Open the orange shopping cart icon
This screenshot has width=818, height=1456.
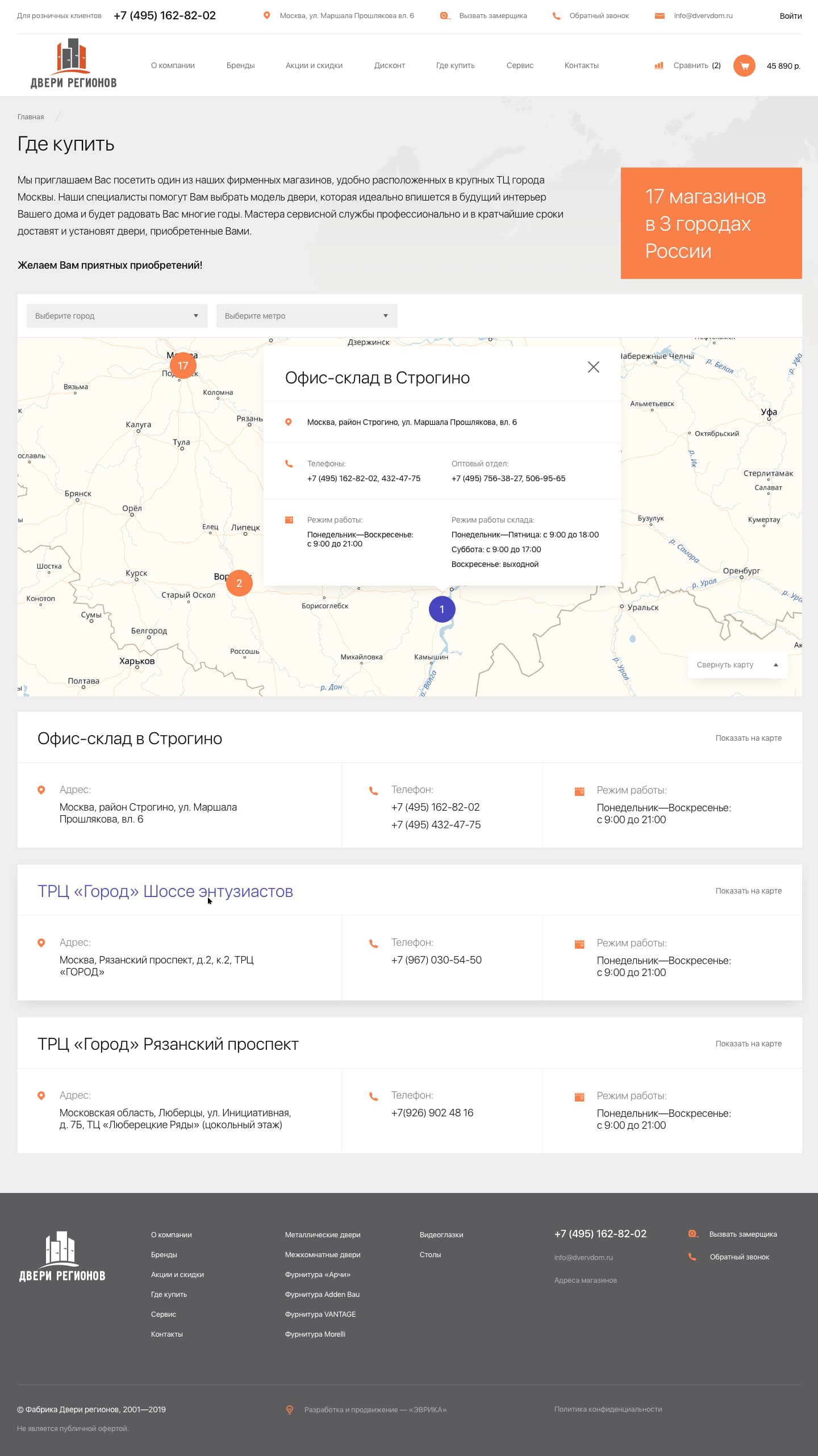(744, 66)
